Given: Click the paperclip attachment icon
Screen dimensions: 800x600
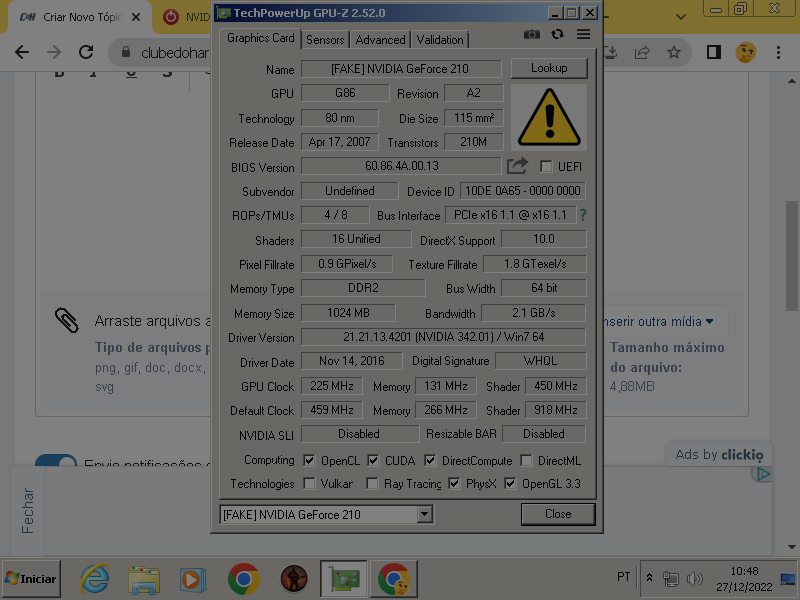Looking at the screenshot, I should tap(67, 320).
